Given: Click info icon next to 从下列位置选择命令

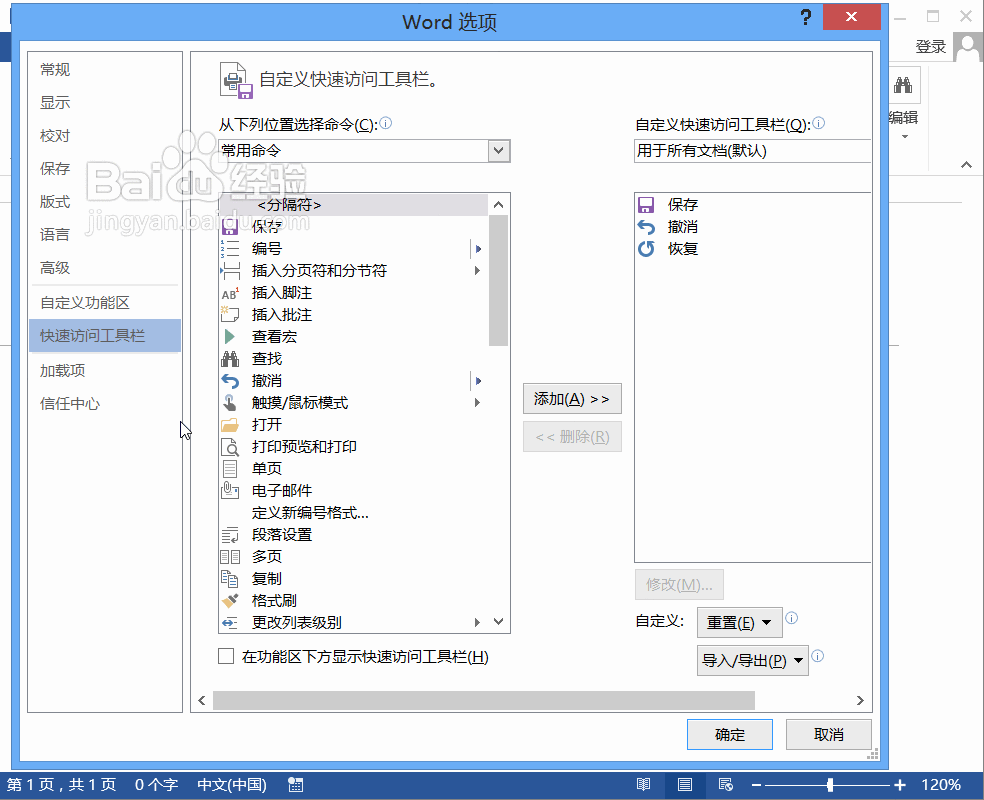Looking at the screenshot, I should pos(386,123).
